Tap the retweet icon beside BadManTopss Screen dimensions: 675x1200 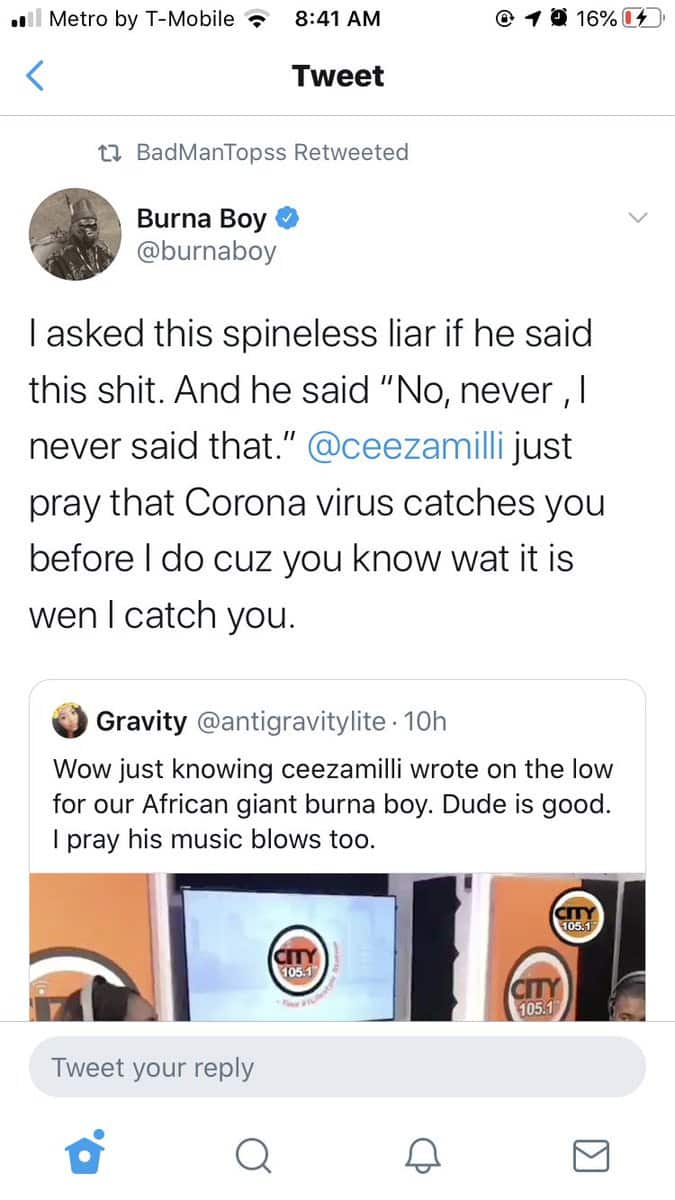click(111, 153)
